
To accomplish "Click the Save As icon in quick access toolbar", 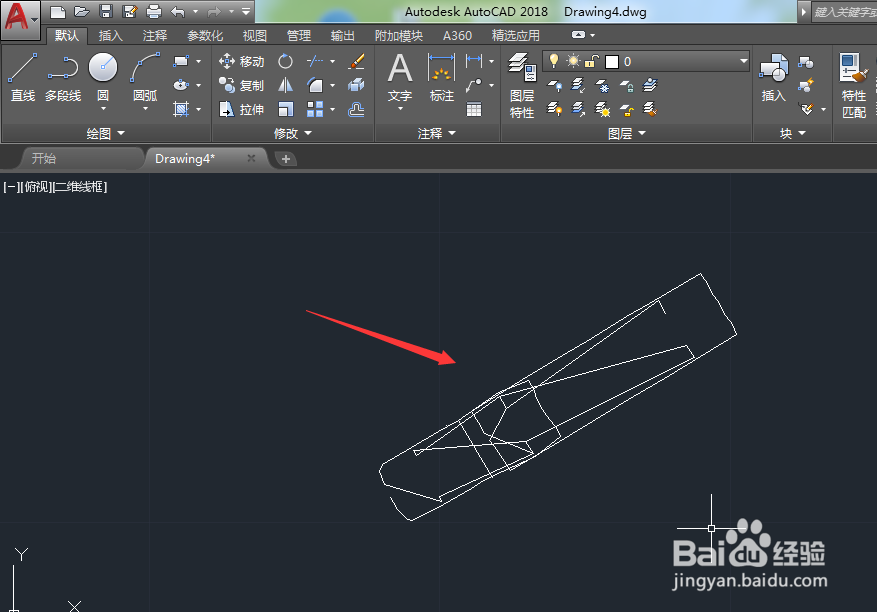I will point(130,11).
